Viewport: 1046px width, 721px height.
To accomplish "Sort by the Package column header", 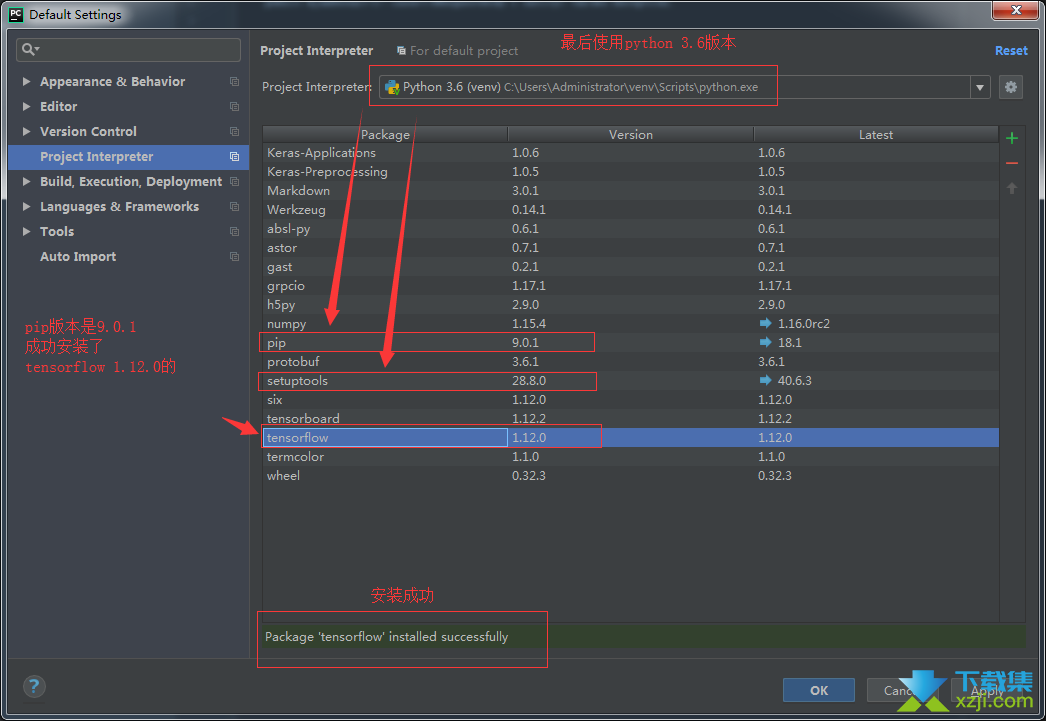I will pos(385,134).
